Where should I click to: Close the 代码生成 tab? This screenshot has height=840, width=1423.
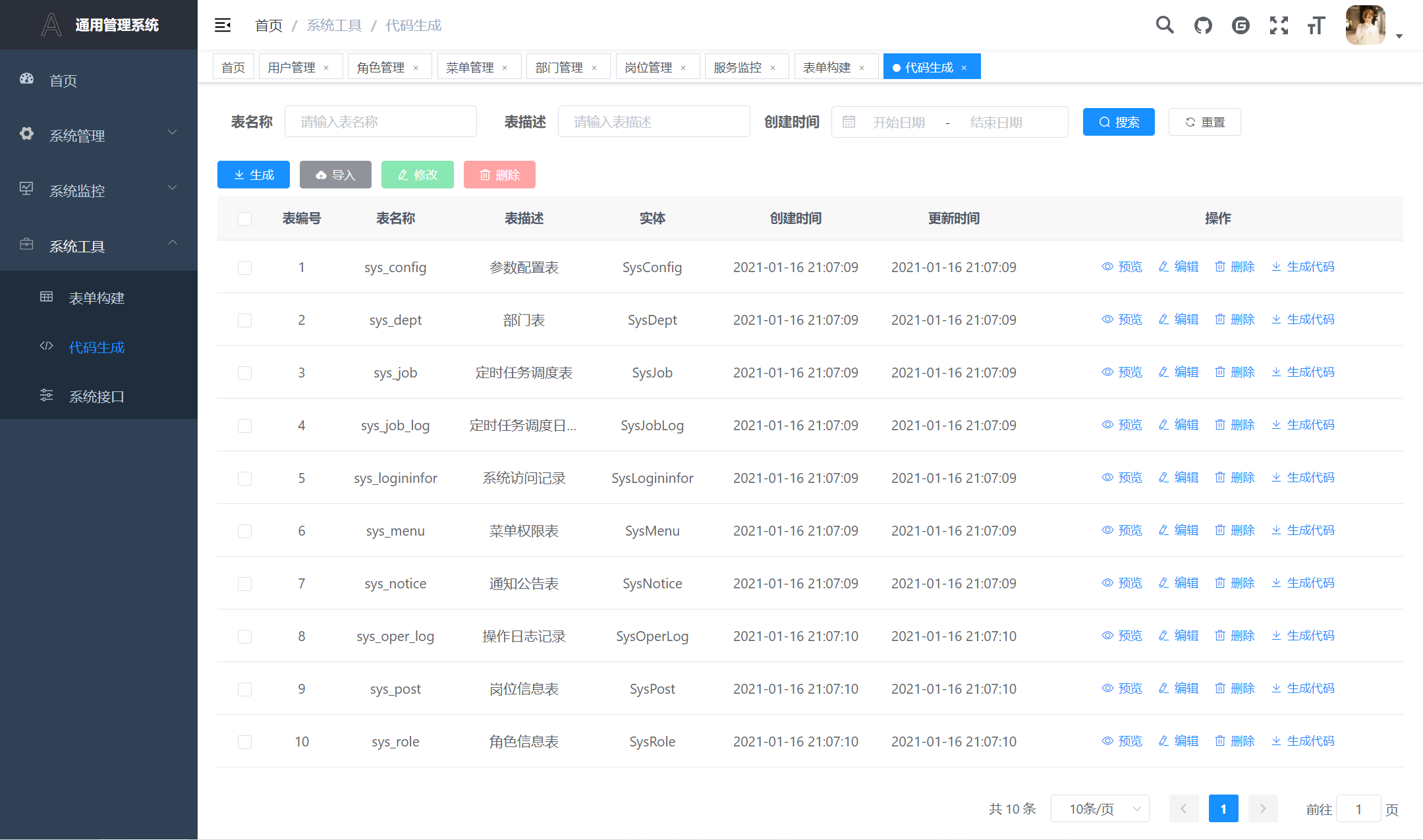[964, 68]
